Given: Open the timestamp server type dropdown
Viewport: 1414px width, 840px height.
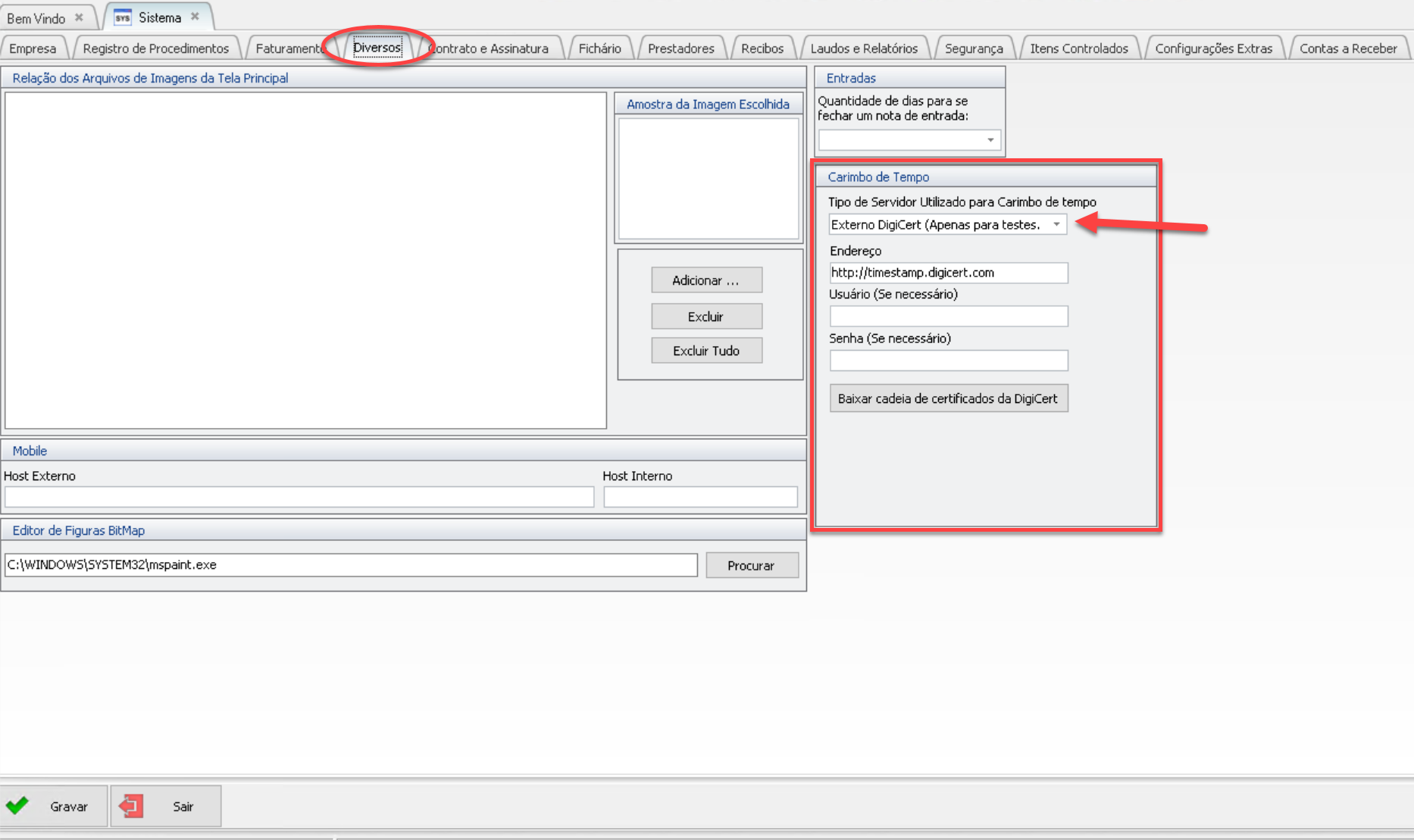Looking at the screenshot, I should pos(1056,224).
